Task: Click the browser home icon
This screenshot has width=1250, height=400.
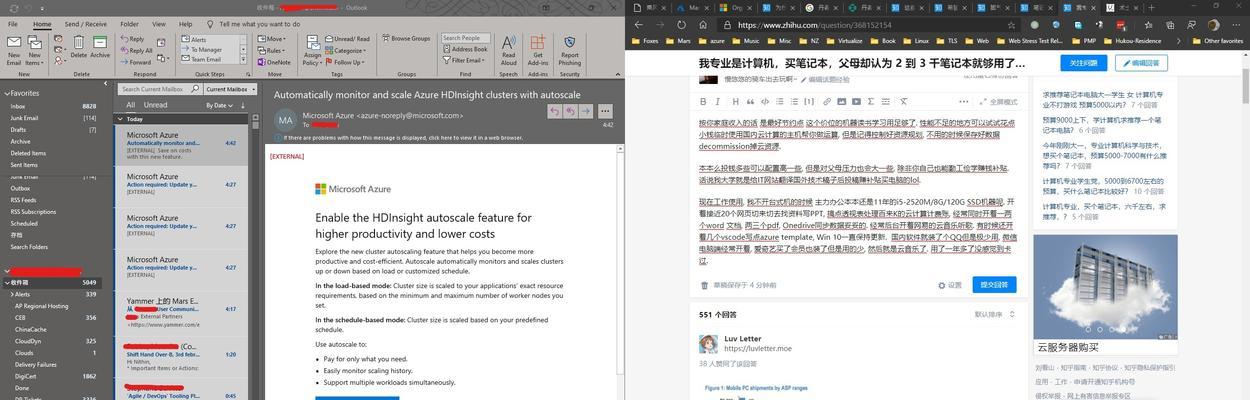Action: click(703, 25)
